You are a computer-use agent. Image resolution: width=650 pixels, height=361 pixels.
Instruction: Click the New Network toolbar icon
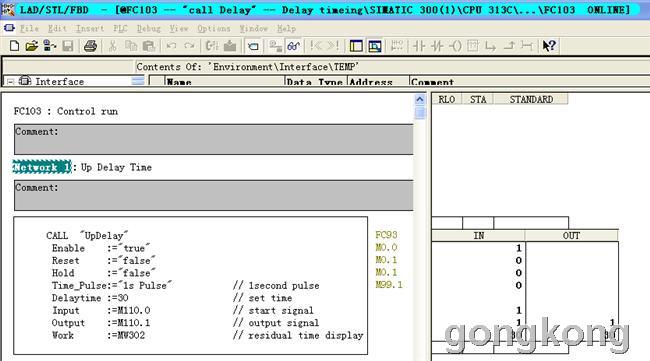tap(397, 46)
